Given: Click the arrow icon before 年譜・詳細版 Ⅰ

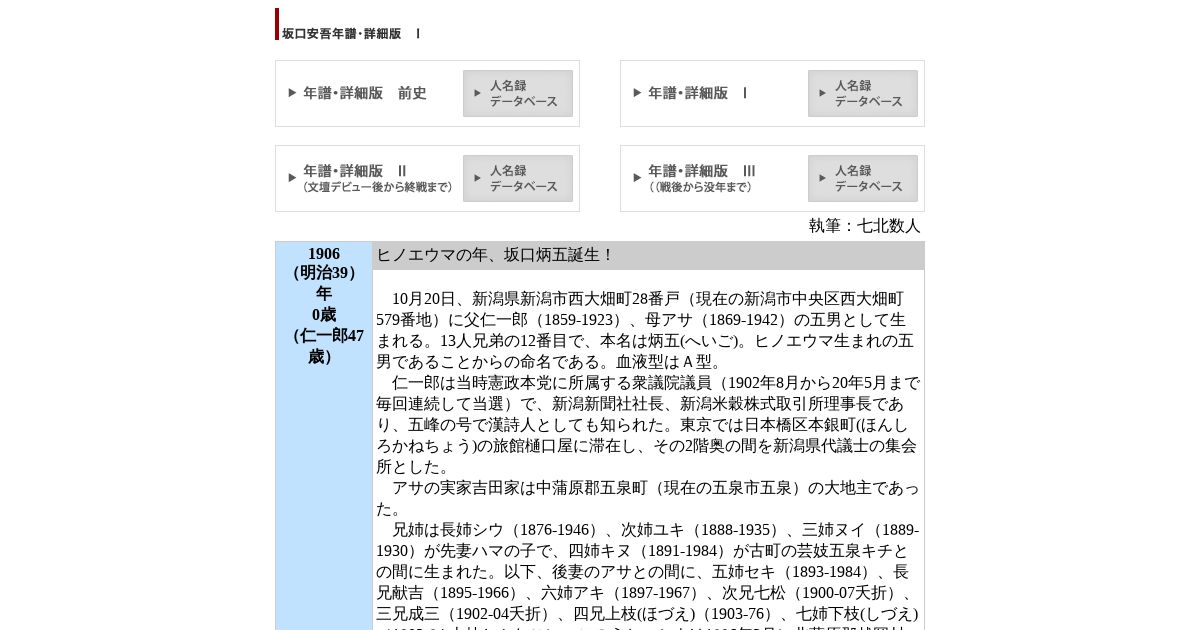Looking at the screenshot, I should click(638, 93).
